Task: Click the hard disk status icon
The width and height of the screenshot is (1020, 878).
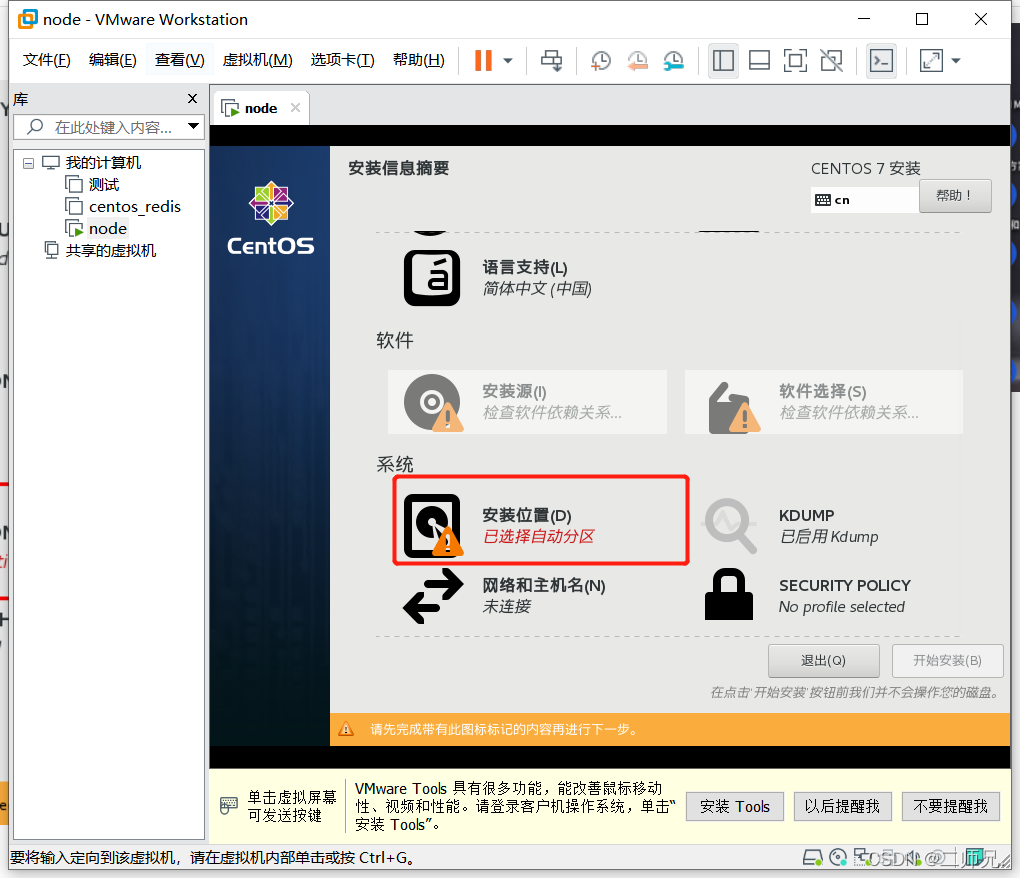Action: pyautogui.click(x=812, y=857)
